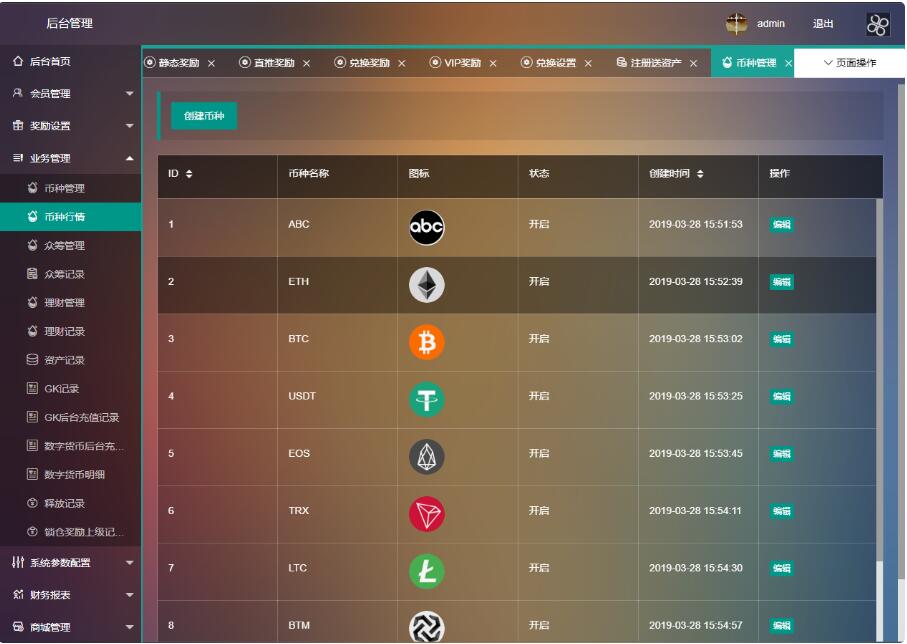
Task: Click the 业务管理 list icon
Action: (18, 157)
